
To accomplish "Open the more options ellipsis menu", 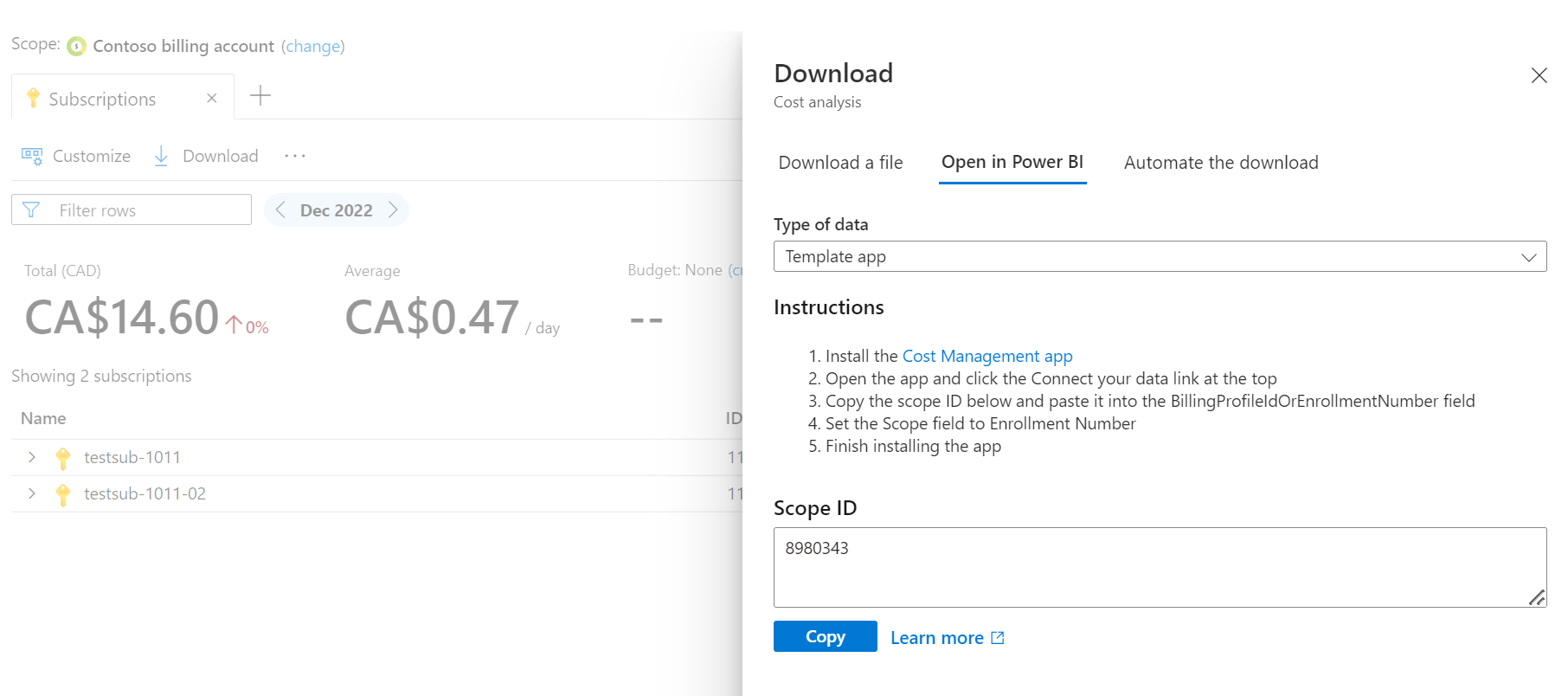I will [x=295, y=156].
